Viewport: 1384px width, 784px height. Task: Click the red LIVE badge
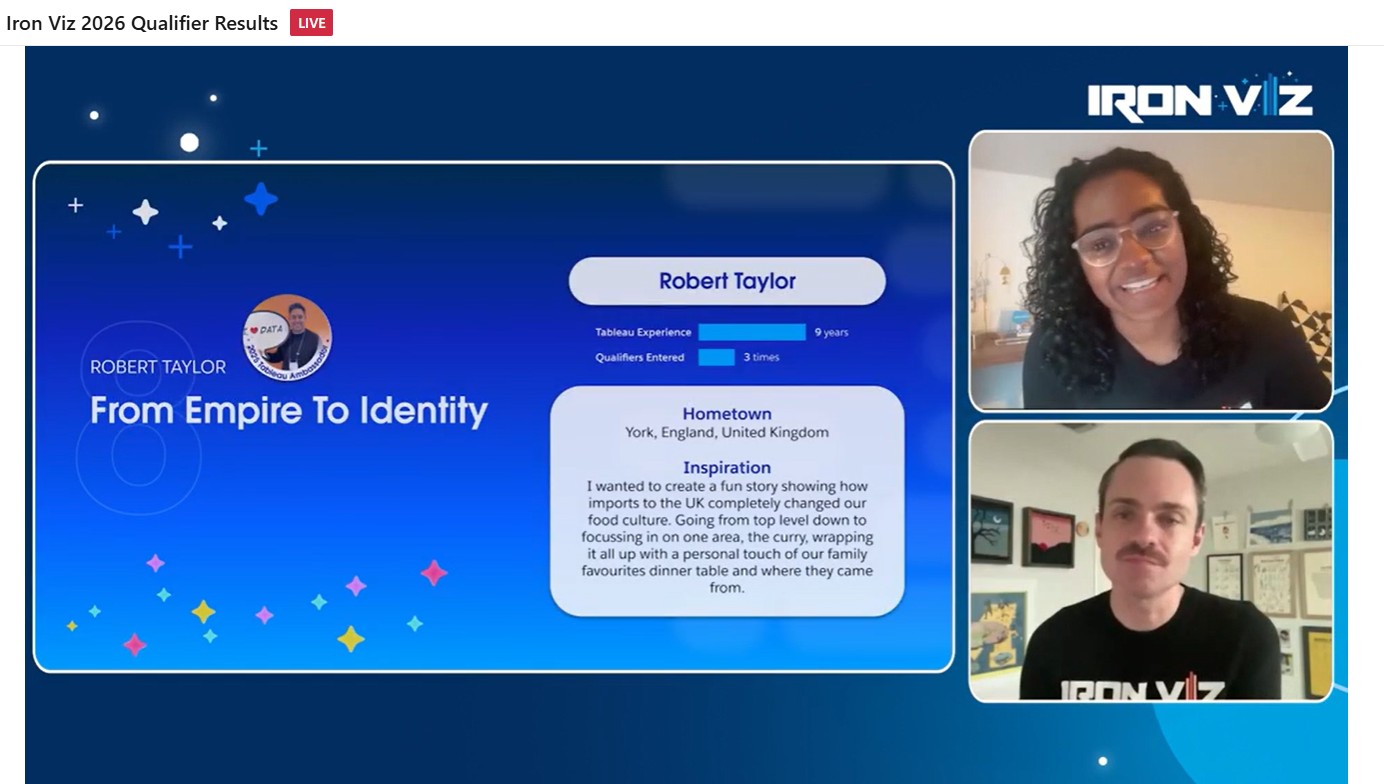(311, 23)
